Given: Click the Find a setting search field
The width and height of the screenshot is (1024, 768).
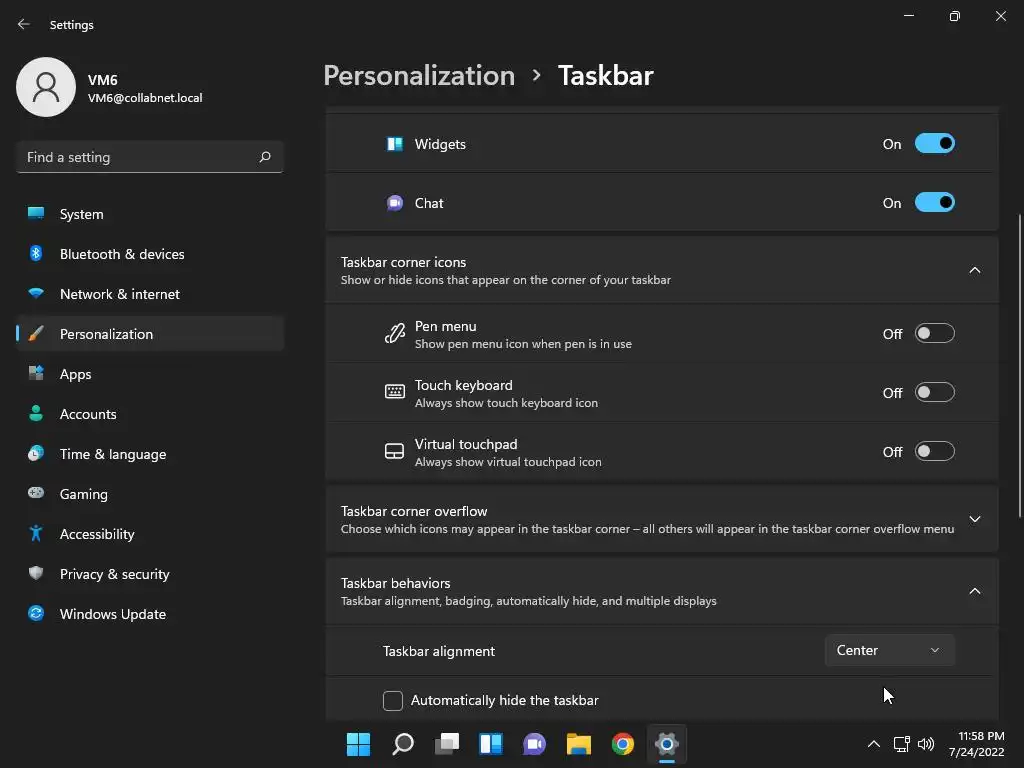Looking at the screenshot, I should click(x=150, y=157).
